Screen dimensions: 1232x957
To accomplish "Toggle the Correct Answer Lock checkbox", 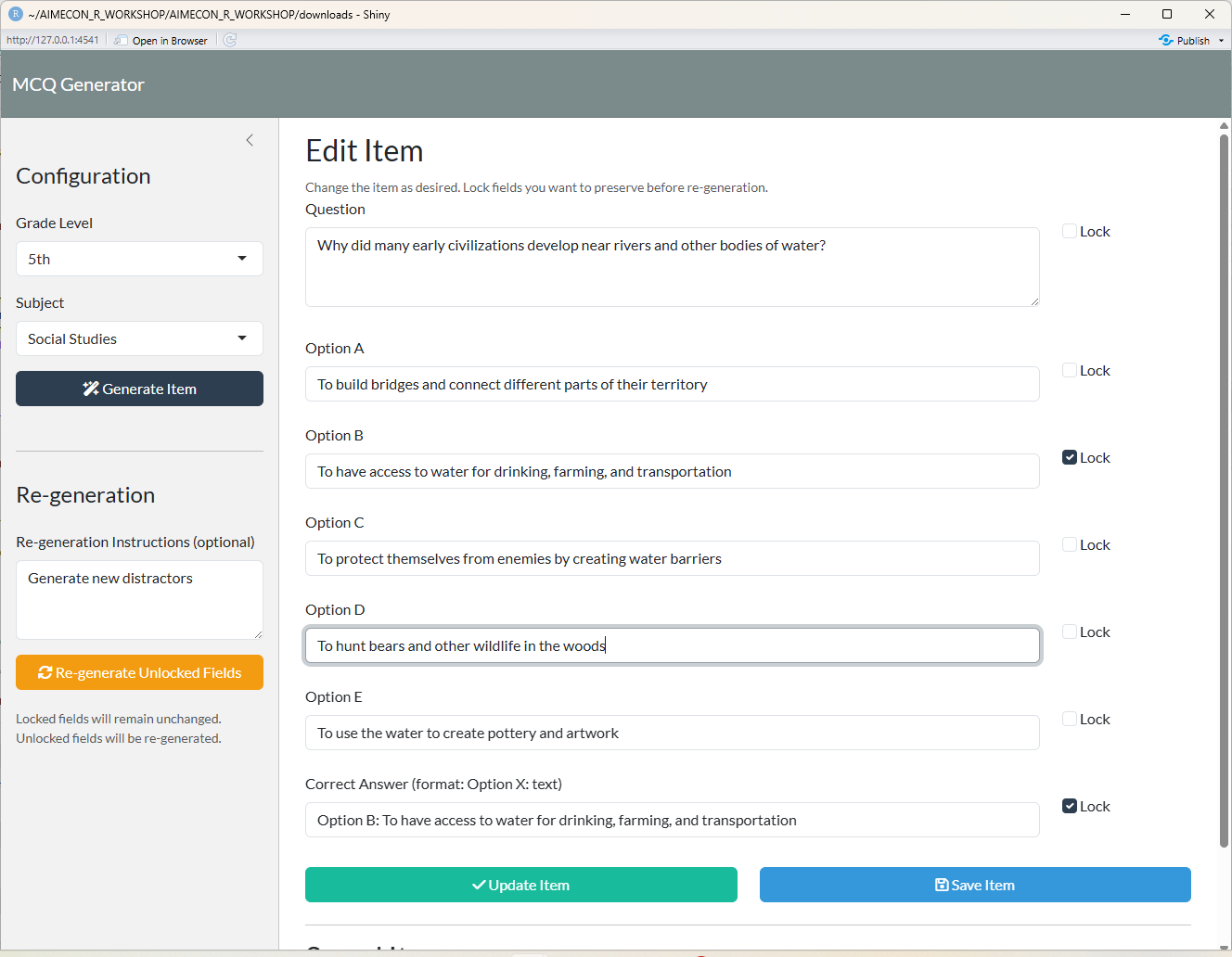I will tap(1070, 806).
